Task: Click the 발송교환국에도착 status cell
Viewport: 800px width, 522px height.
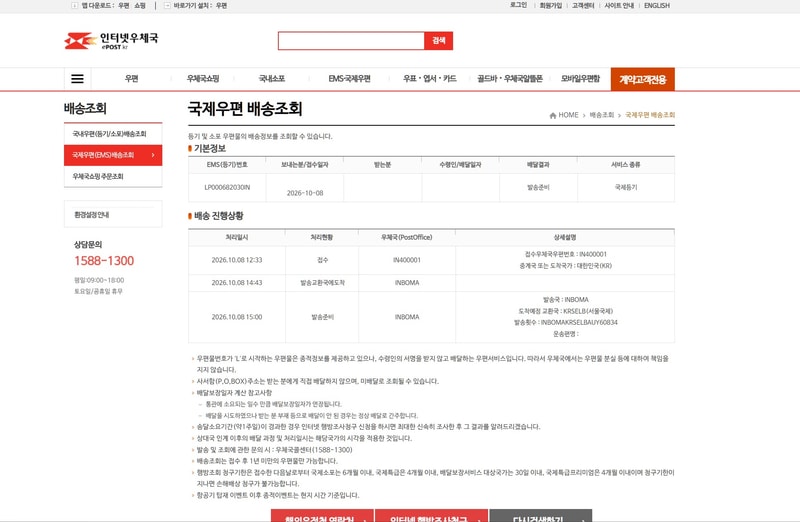Action: tap(322, 282)
